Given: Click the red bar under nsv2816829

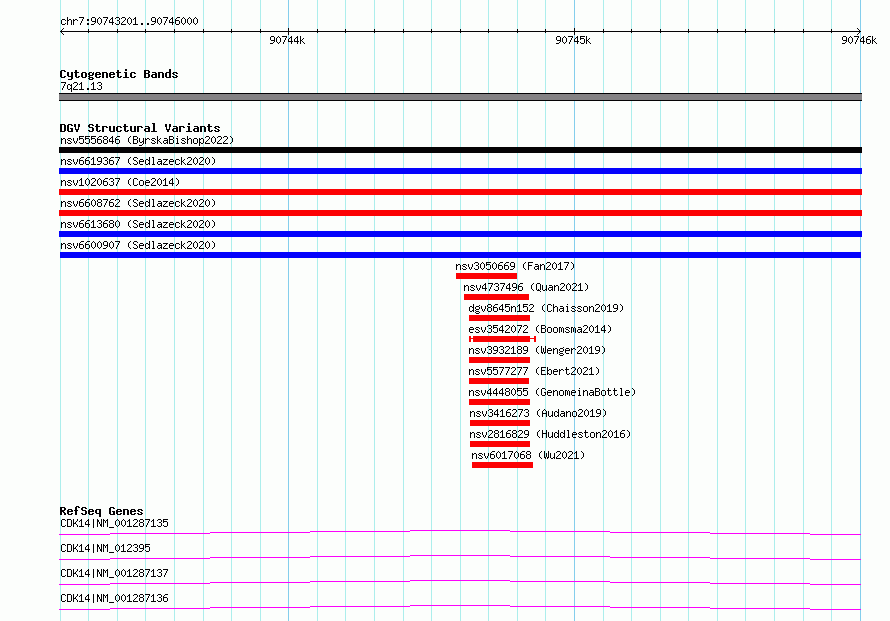Looking at the screenshot, I should (500, 444).
